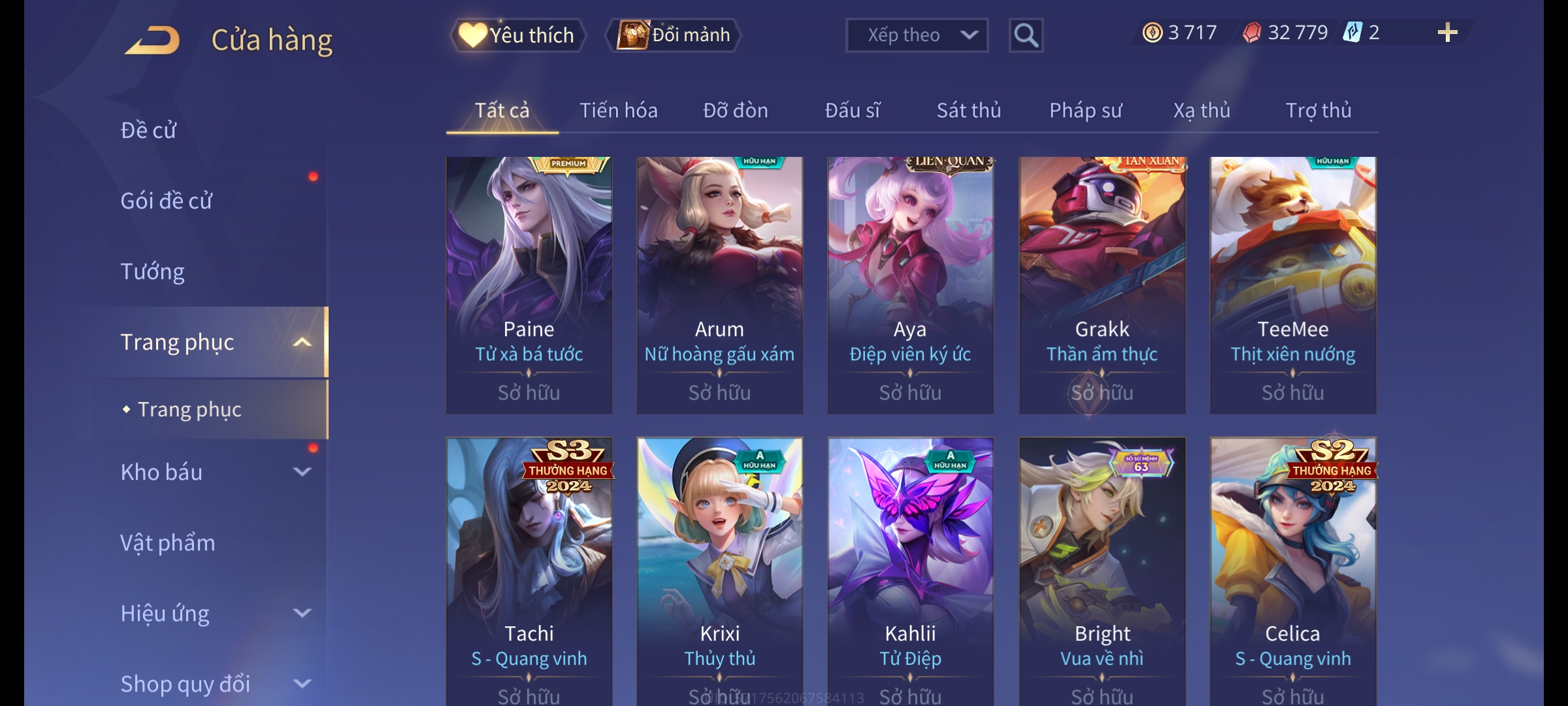Tap the gold coin currency icon

1152,32
